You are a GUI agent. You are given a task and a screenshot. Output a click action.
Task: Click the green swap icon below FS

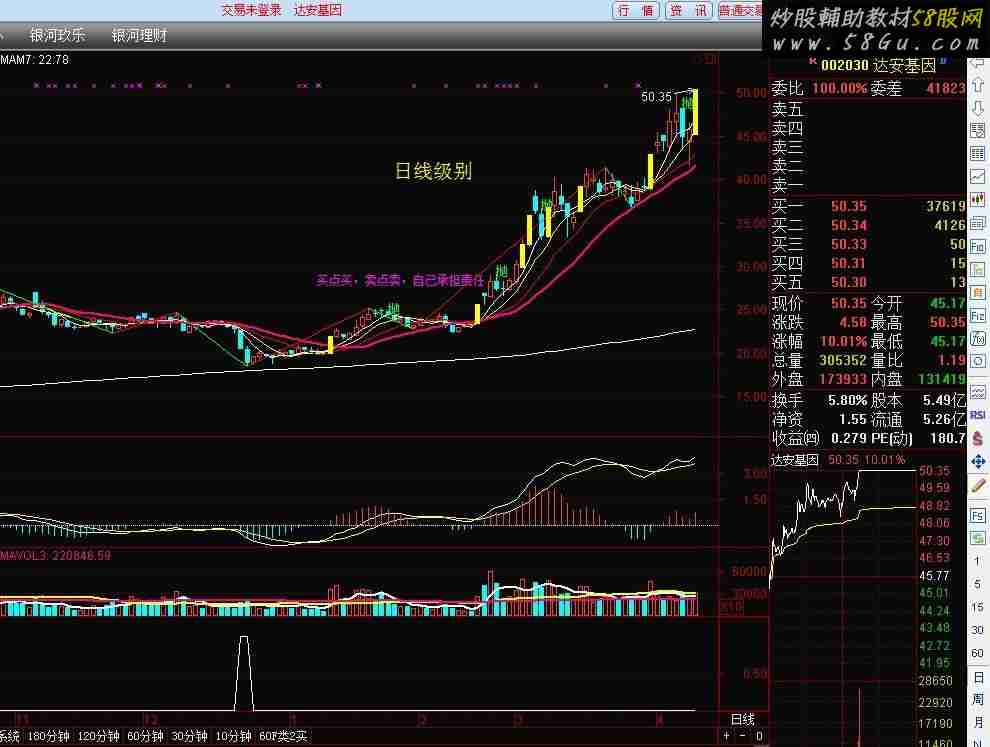coord(977,539)
